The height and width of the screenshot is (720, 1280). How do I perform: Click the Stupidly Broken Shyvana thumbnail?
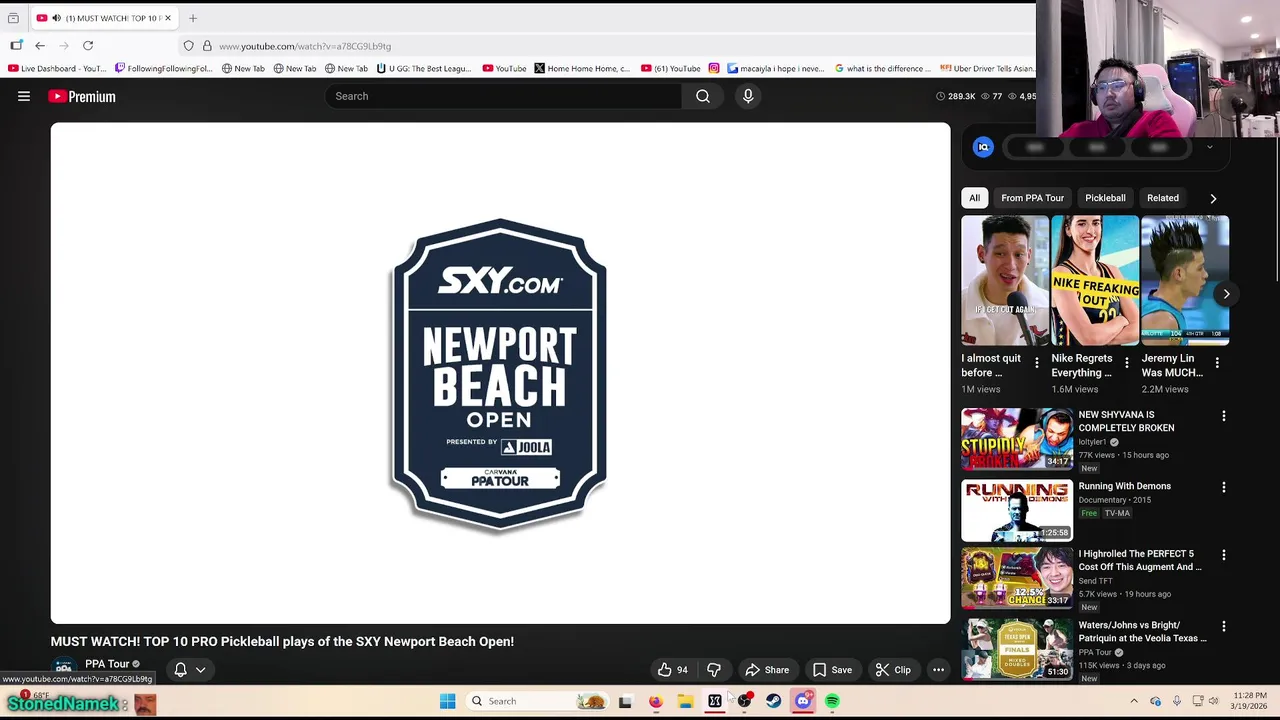click(1017, 439)
